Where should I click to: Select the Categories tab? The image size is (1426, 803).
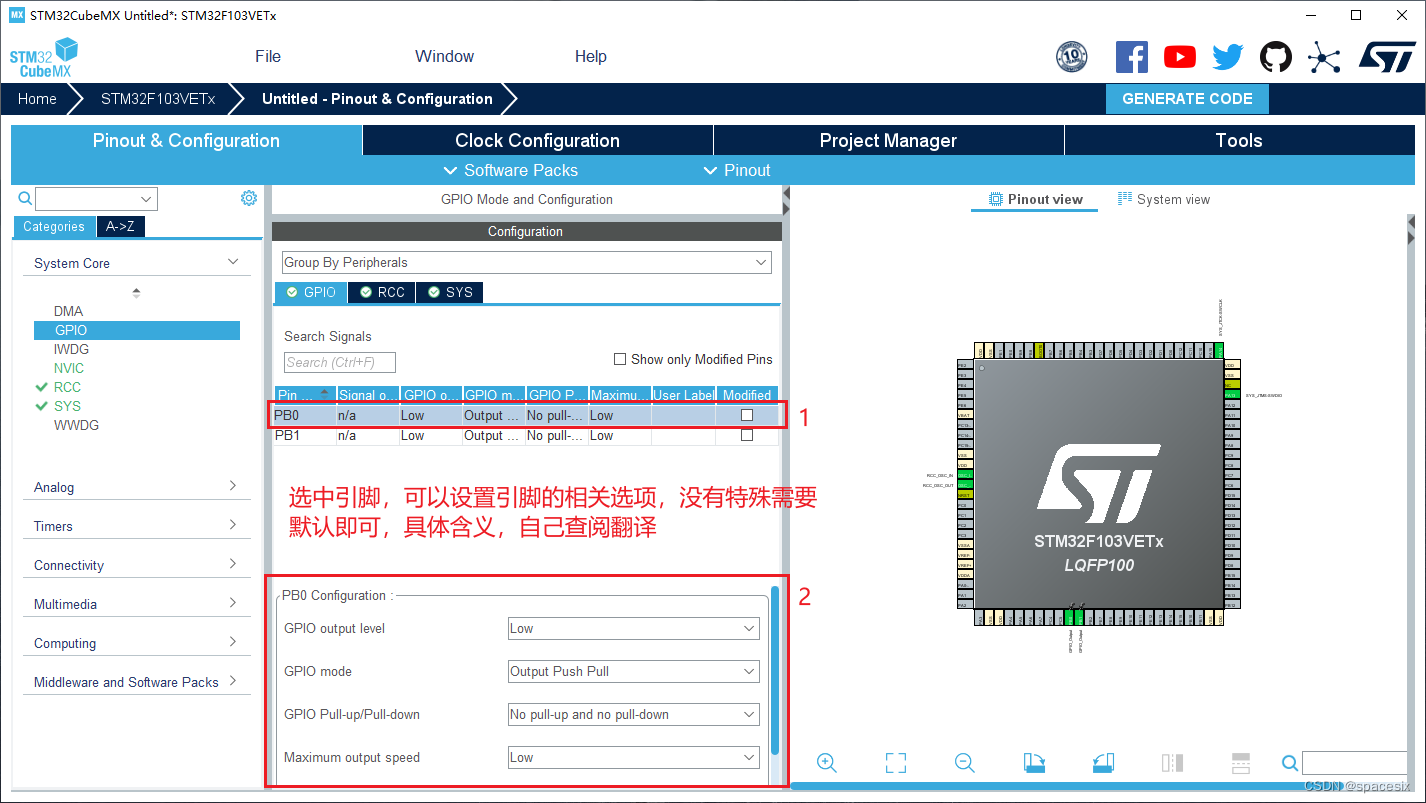point(54,226)
